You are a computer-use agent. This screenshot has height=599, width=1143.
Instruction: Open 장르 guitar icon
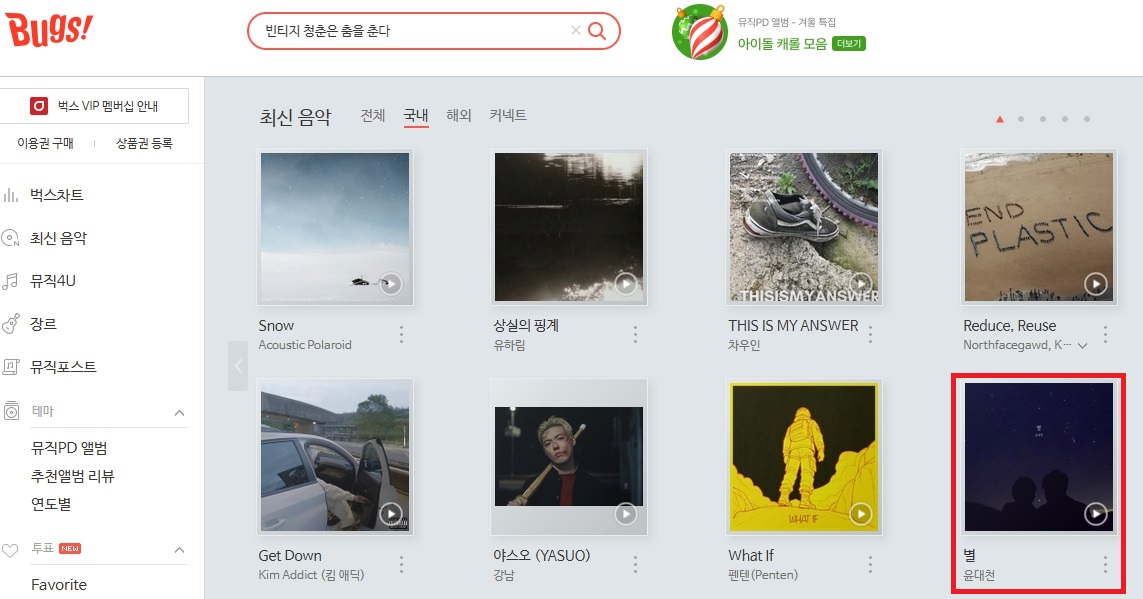click(x=10, y=324)
